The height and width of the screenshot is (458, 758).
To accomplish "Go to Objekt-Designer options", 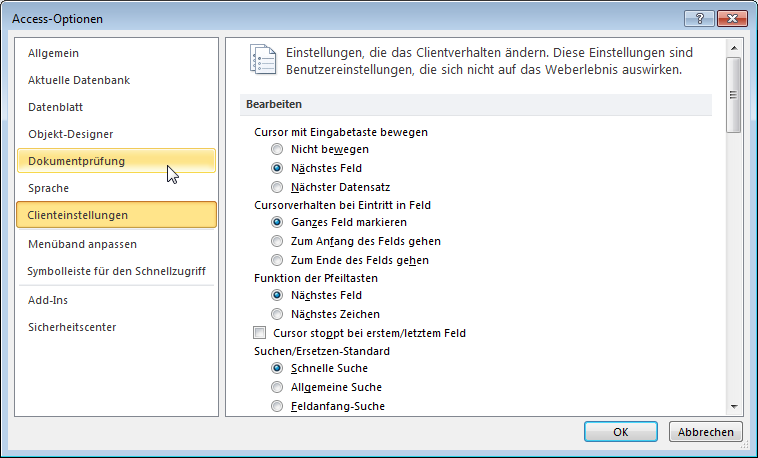I will (71, 134).
